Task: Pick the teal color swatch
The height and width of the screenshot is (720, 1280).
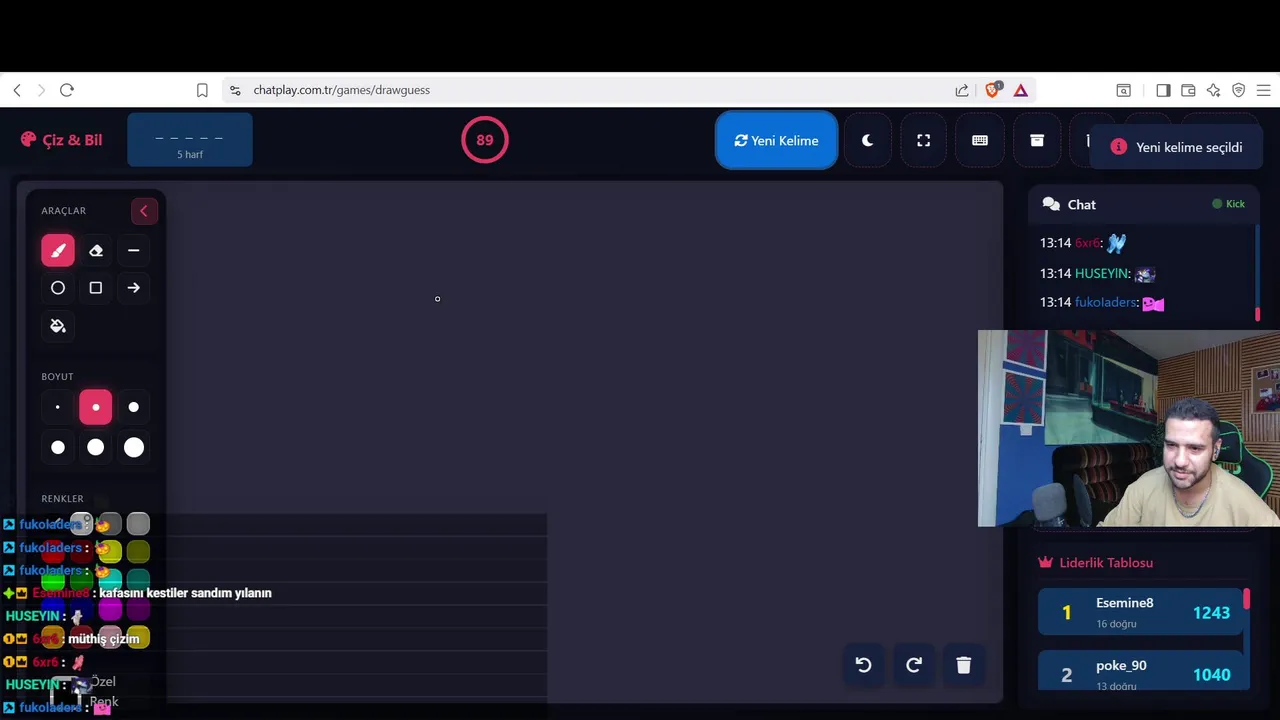Action: coord(138,580)
